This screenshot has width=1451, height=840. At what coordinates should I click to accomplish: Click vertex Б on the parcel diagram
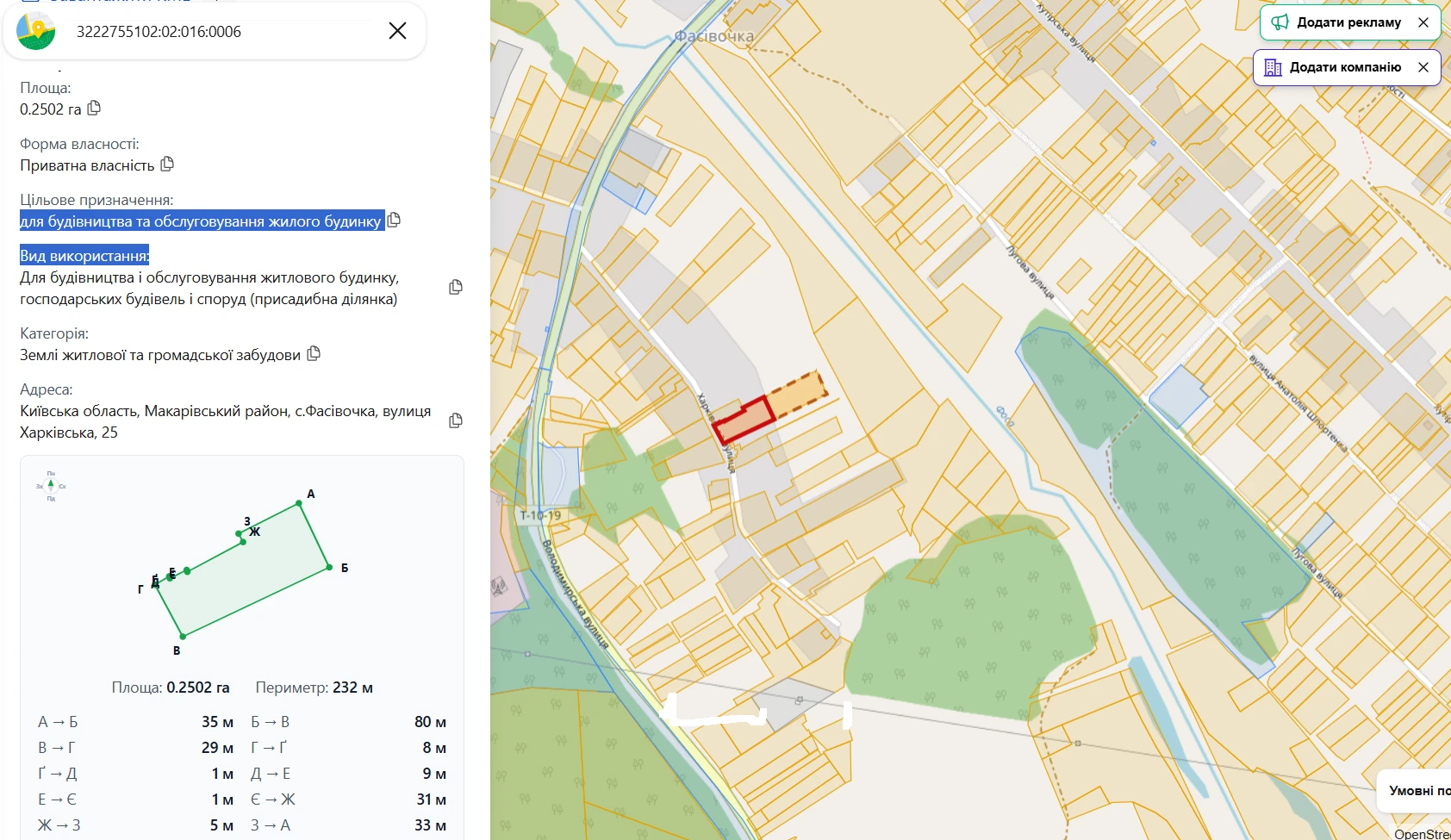(329, 567)
